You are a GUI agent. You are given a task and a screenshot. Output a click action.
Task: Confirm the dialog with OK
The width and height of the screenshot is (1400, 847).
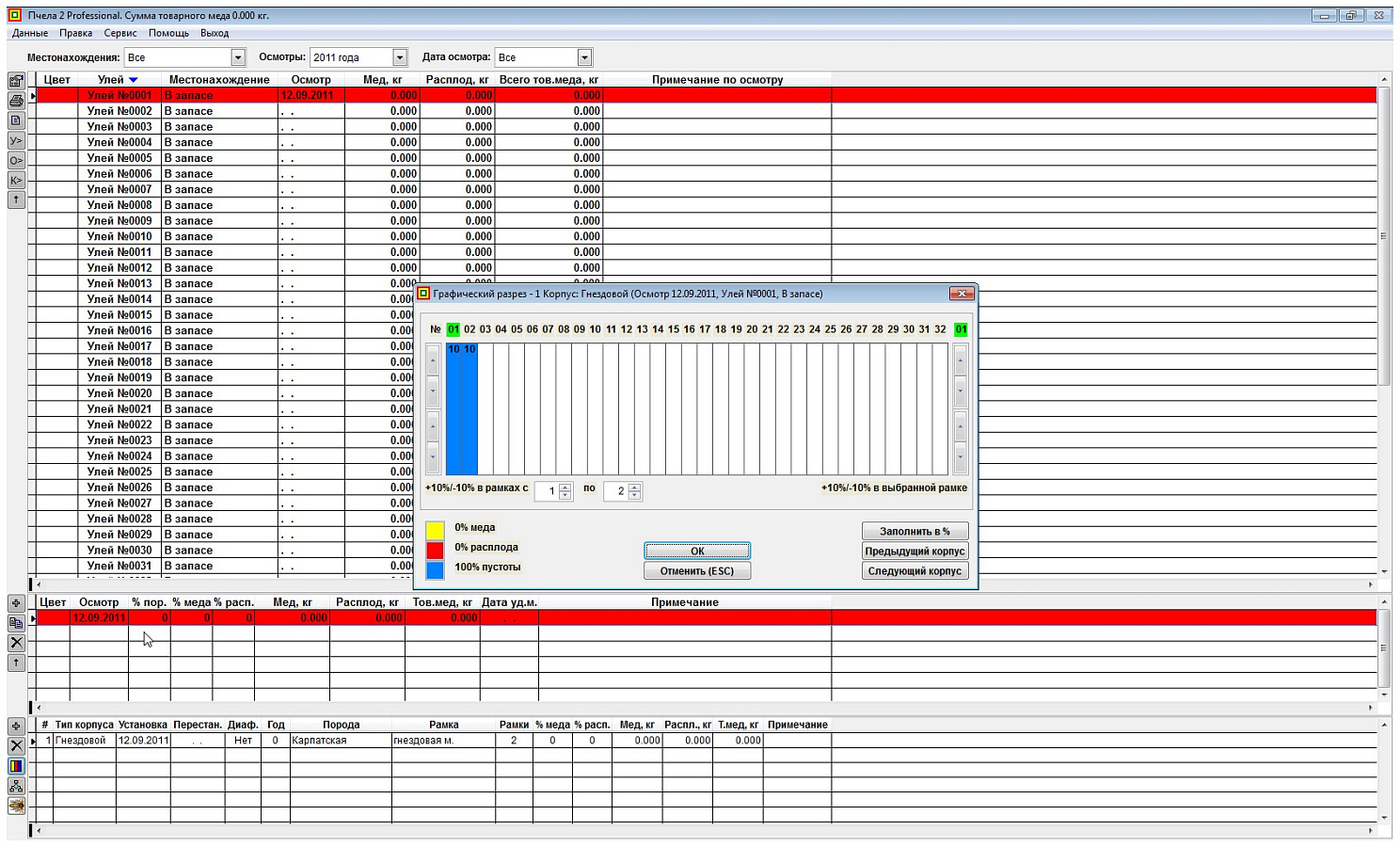coord(697,551)
